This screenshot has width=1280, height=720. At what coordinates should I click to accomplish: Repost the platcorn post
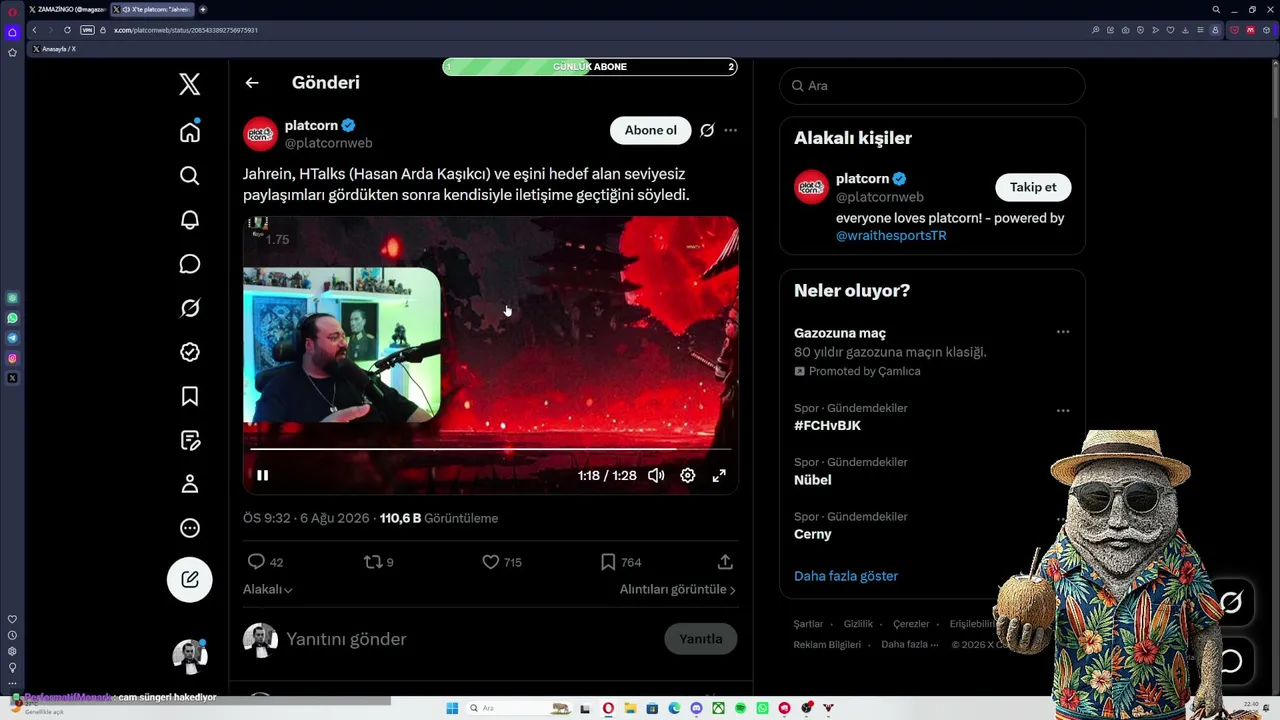tap(373, 562)
